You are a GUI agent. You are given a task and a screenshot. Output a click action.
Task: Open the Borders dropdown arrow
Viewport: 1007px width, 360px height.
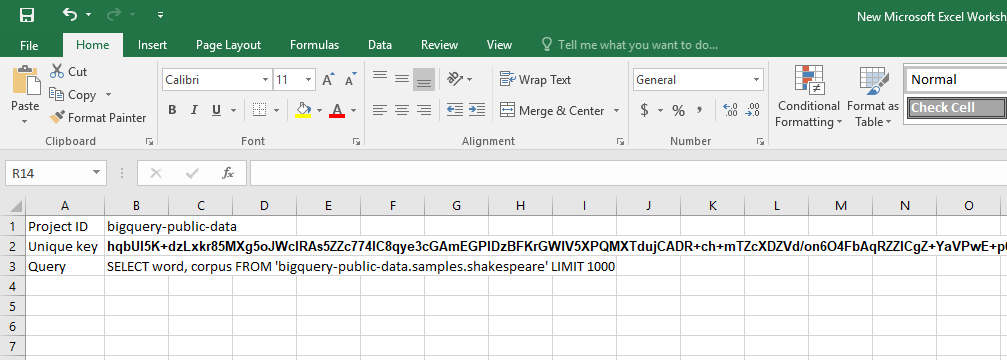pos(277,110)
